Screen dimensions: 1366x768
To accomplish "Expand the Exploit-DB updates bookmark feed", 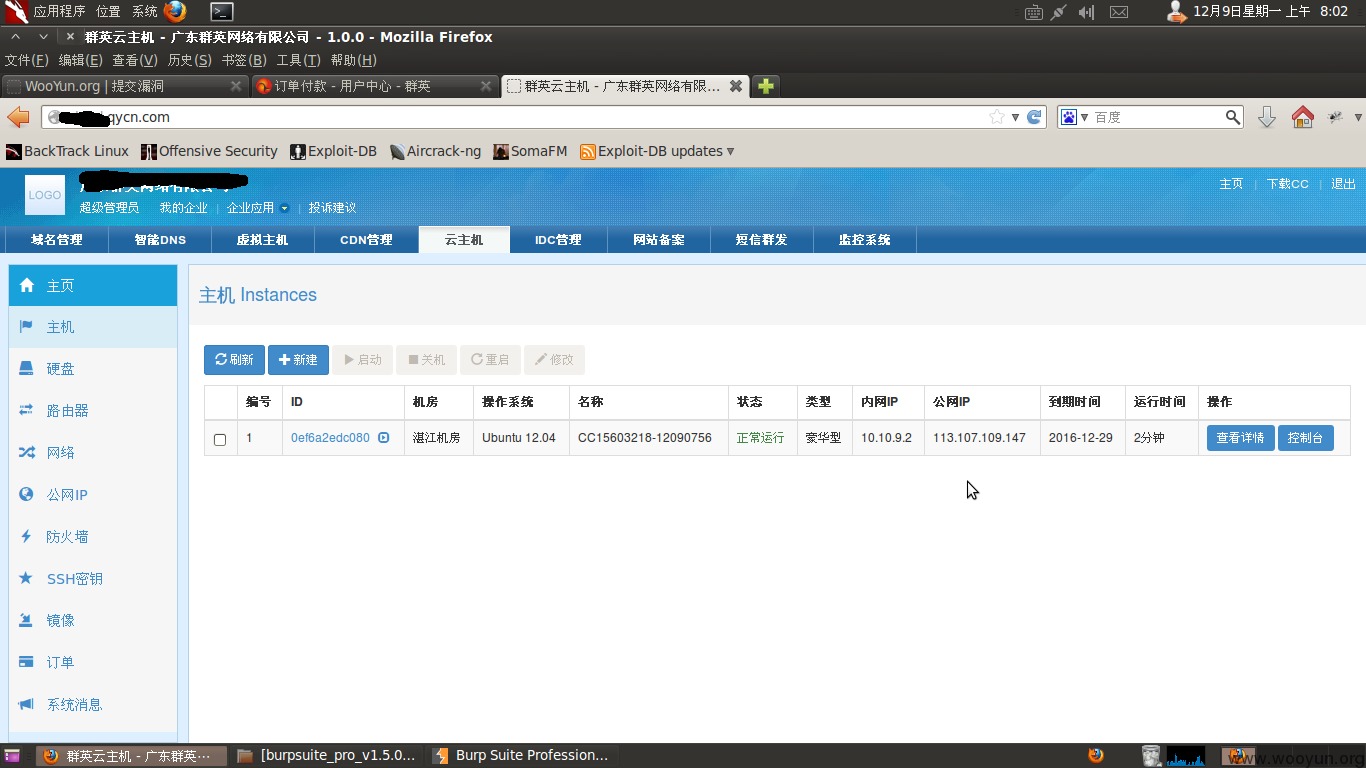I will tap(656, 151).
